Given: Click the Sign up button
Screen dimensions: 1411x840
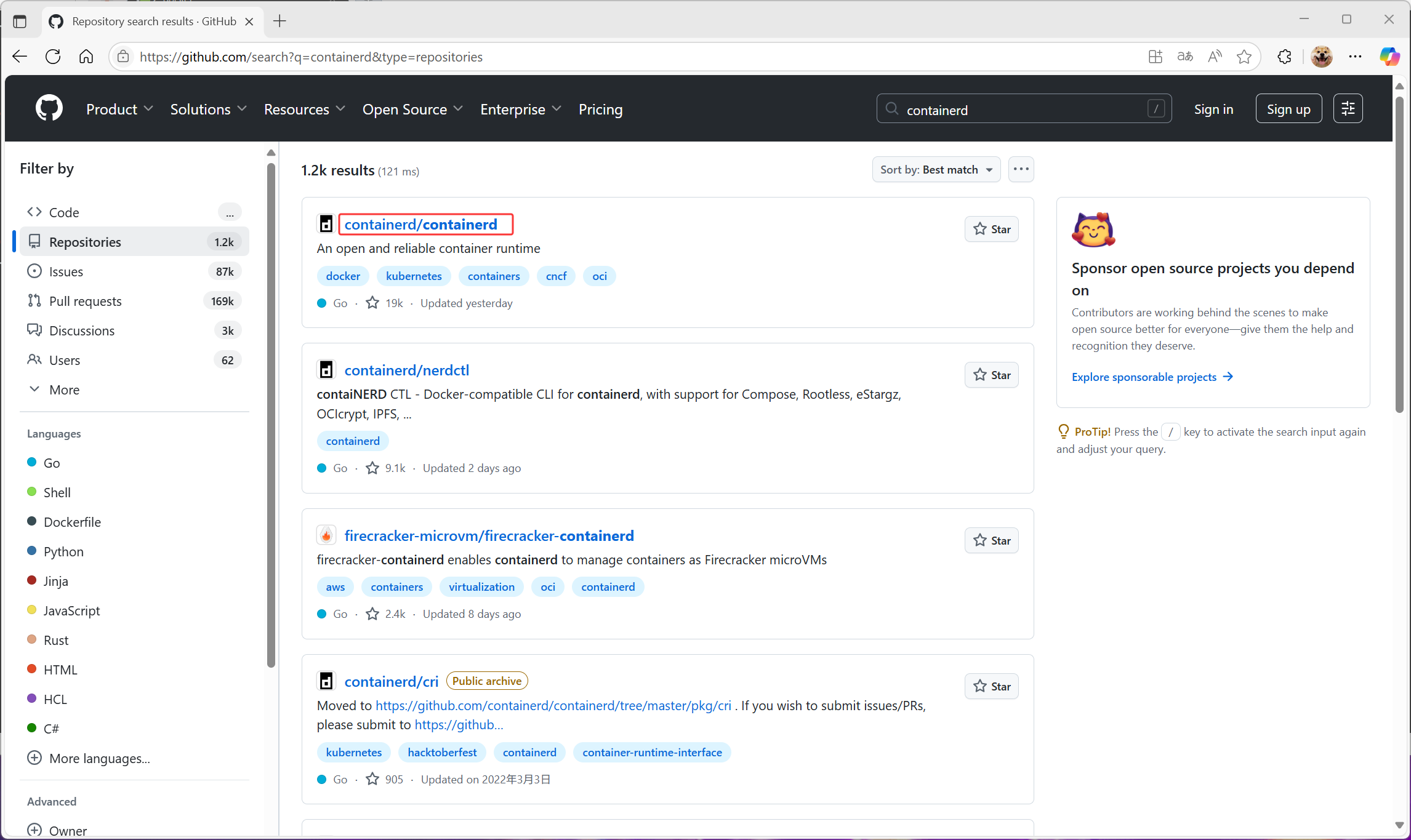Looking at the screenshot, I should (1288, 109).
